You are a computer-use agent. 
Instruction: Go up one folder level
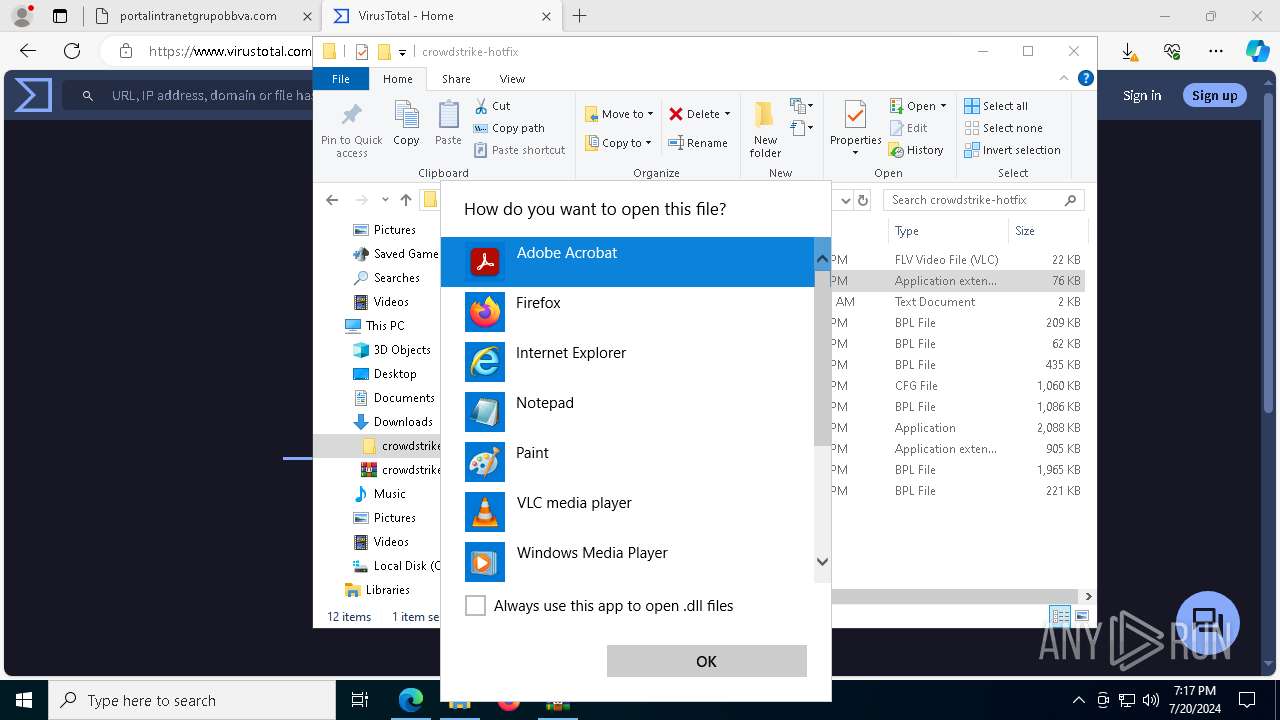point(406,200)
